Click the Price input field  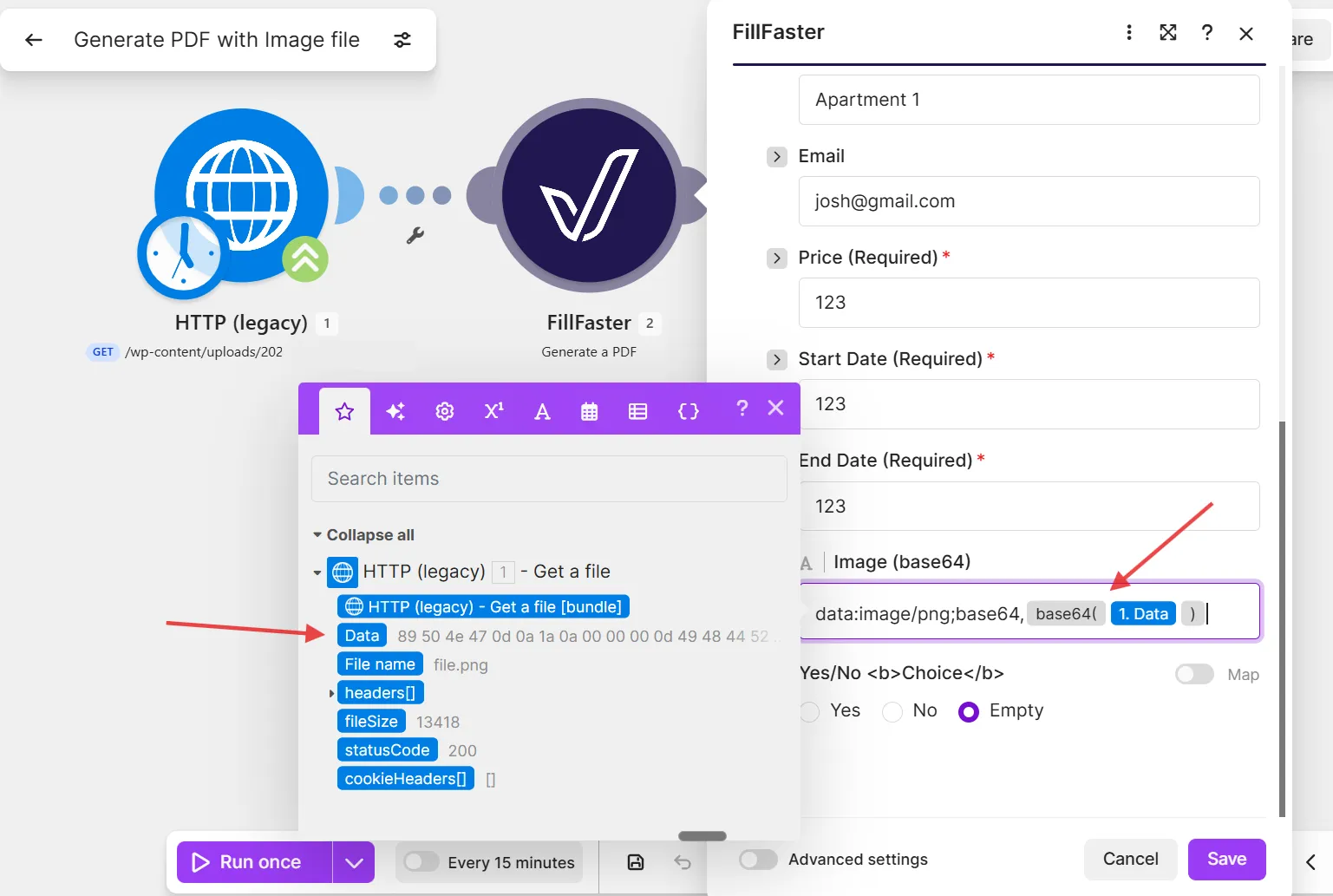point(1029,303)
